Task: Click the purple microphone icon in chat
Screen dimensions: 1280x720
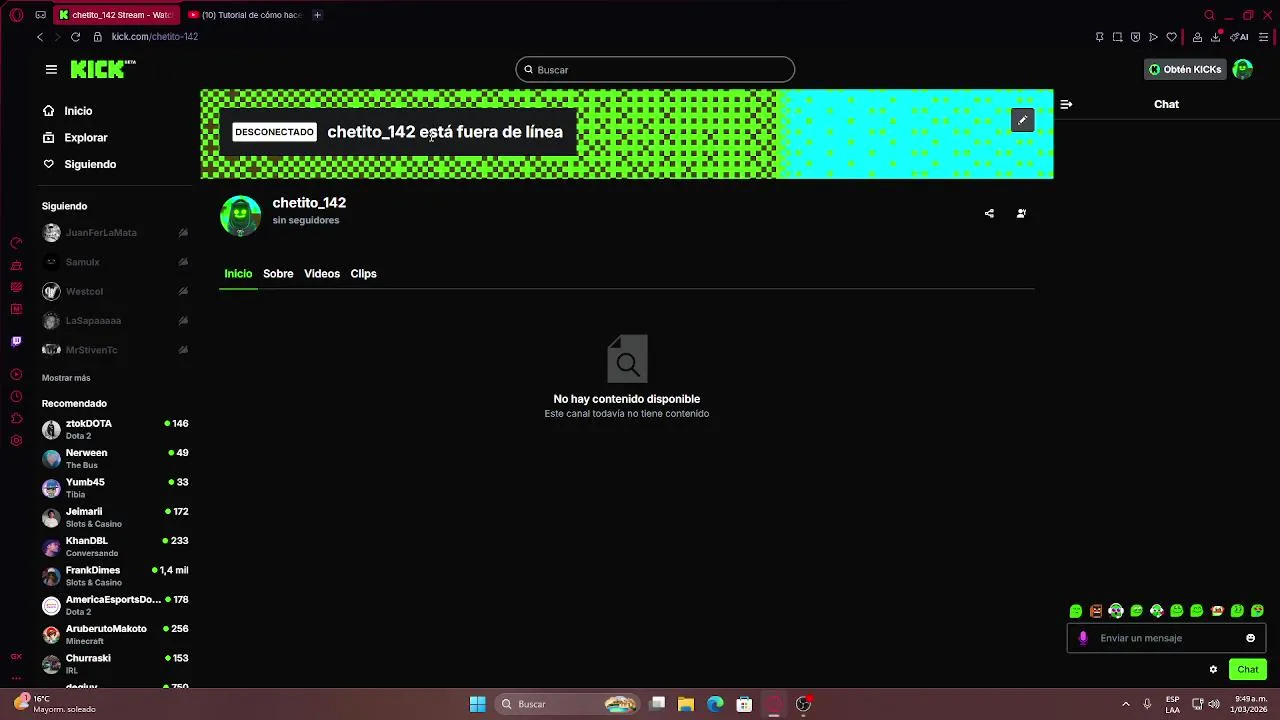Action: [1082, 638]
